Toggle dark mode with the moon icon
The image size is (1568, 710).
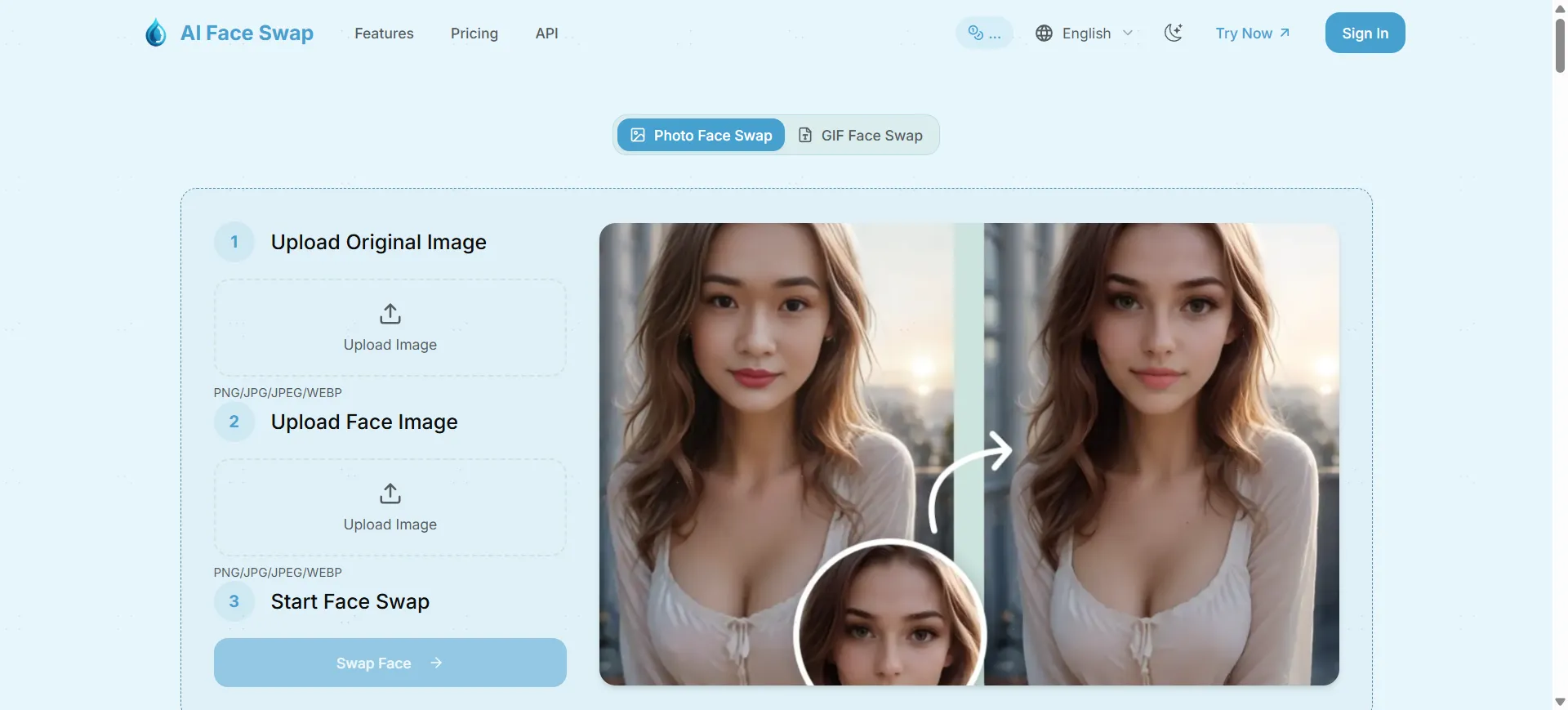point(1174,33)
